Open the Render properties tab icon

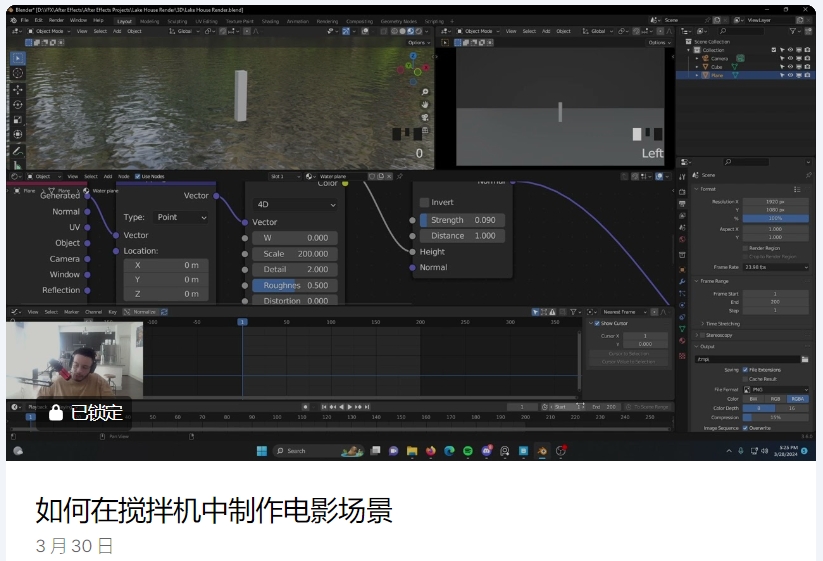(682, 192)
